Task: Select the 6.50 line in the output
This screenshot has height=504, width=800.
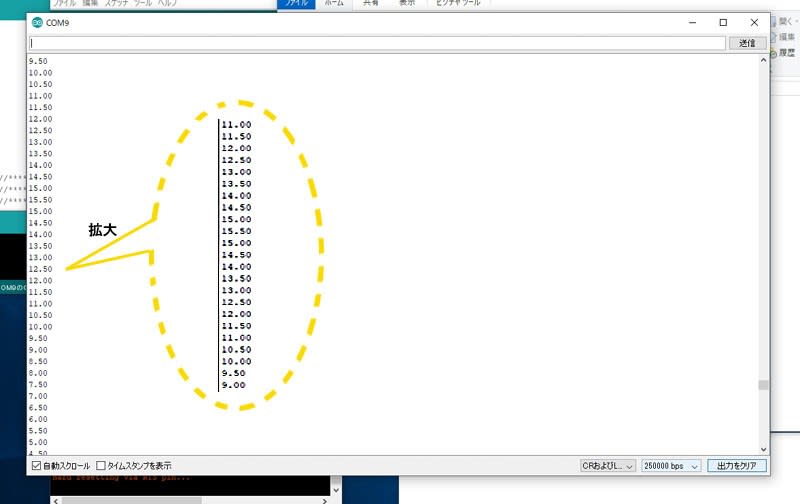Action: [38, 408]
